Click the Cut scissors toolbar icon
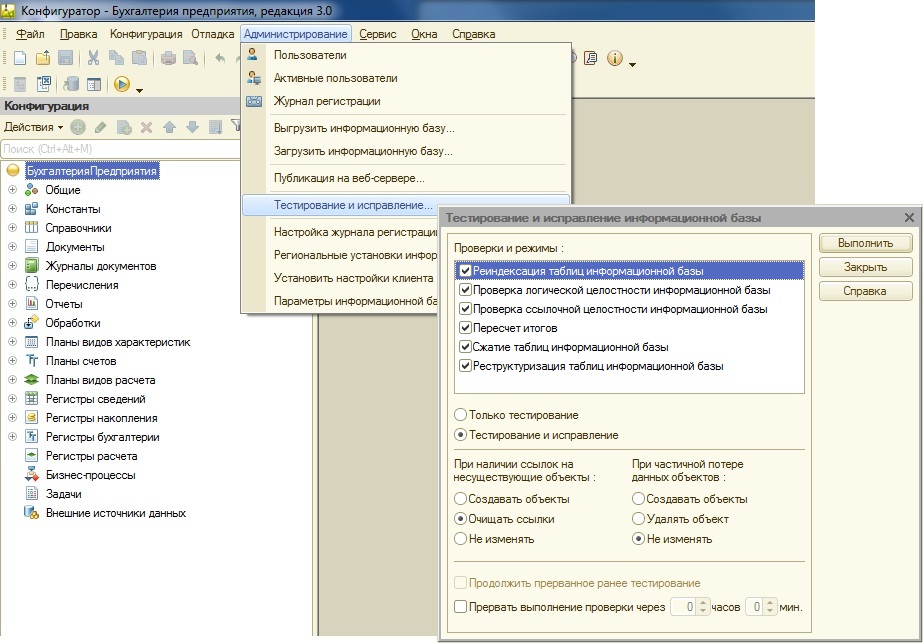The height and width of the screenshot is (643, 924). [x=93, y=58]
